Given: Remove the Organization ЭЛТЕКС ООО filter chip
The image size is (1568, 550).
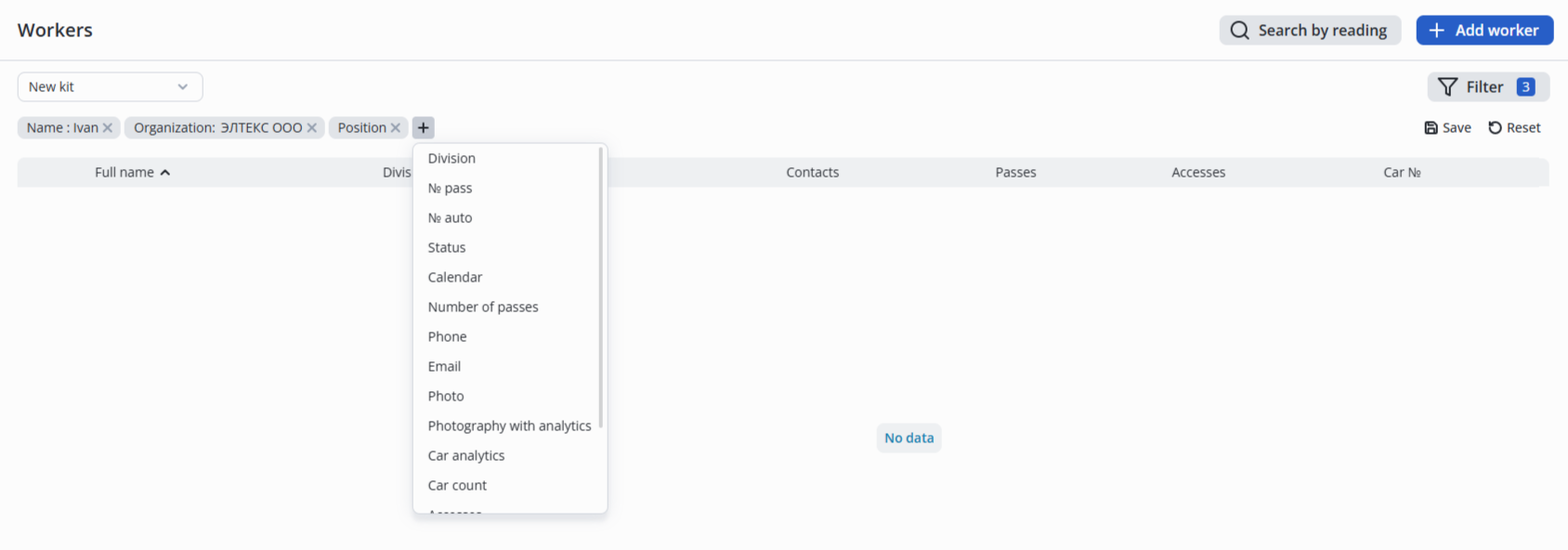Looking at the screenshot, I should point(312,128).
